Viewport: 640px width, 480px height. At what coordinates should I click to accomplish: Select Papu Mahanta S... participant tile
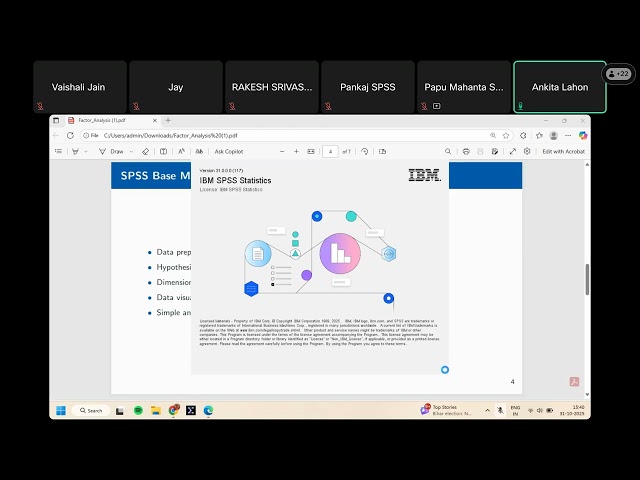click(x=464, y=87)
